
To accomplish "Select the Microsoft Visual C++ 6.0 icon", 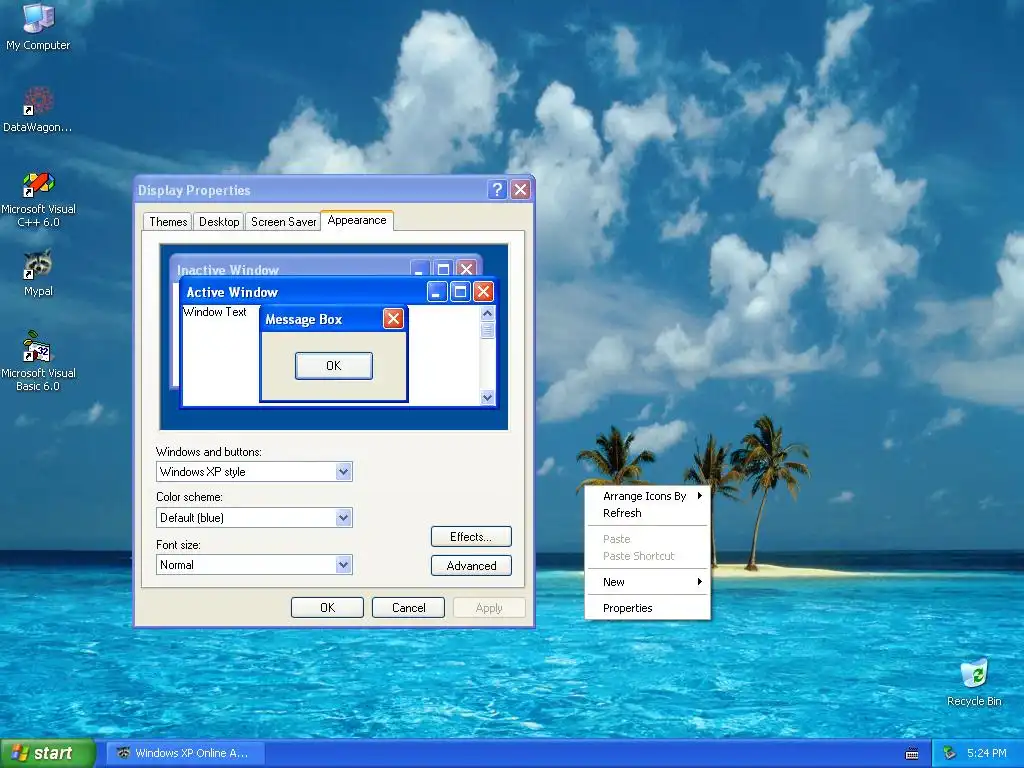I will click(x=38, y=200).
